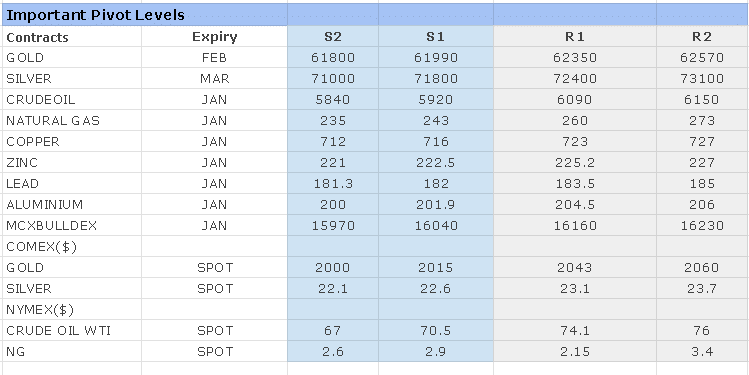Click the NYMEX($) section row
The height and width of the screenshot is (375, 749).
tap(375, 310)
